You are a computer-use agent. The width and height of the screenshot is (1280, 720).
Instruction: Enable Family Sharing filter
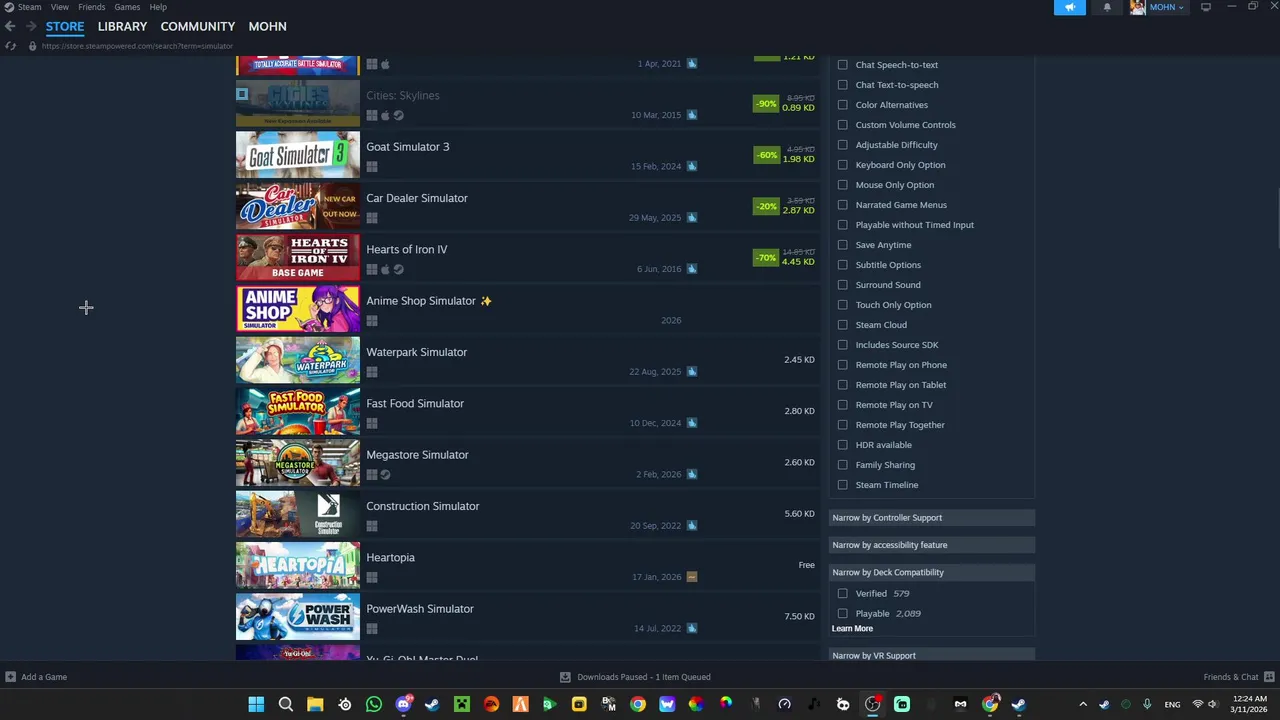coord(842,465)
